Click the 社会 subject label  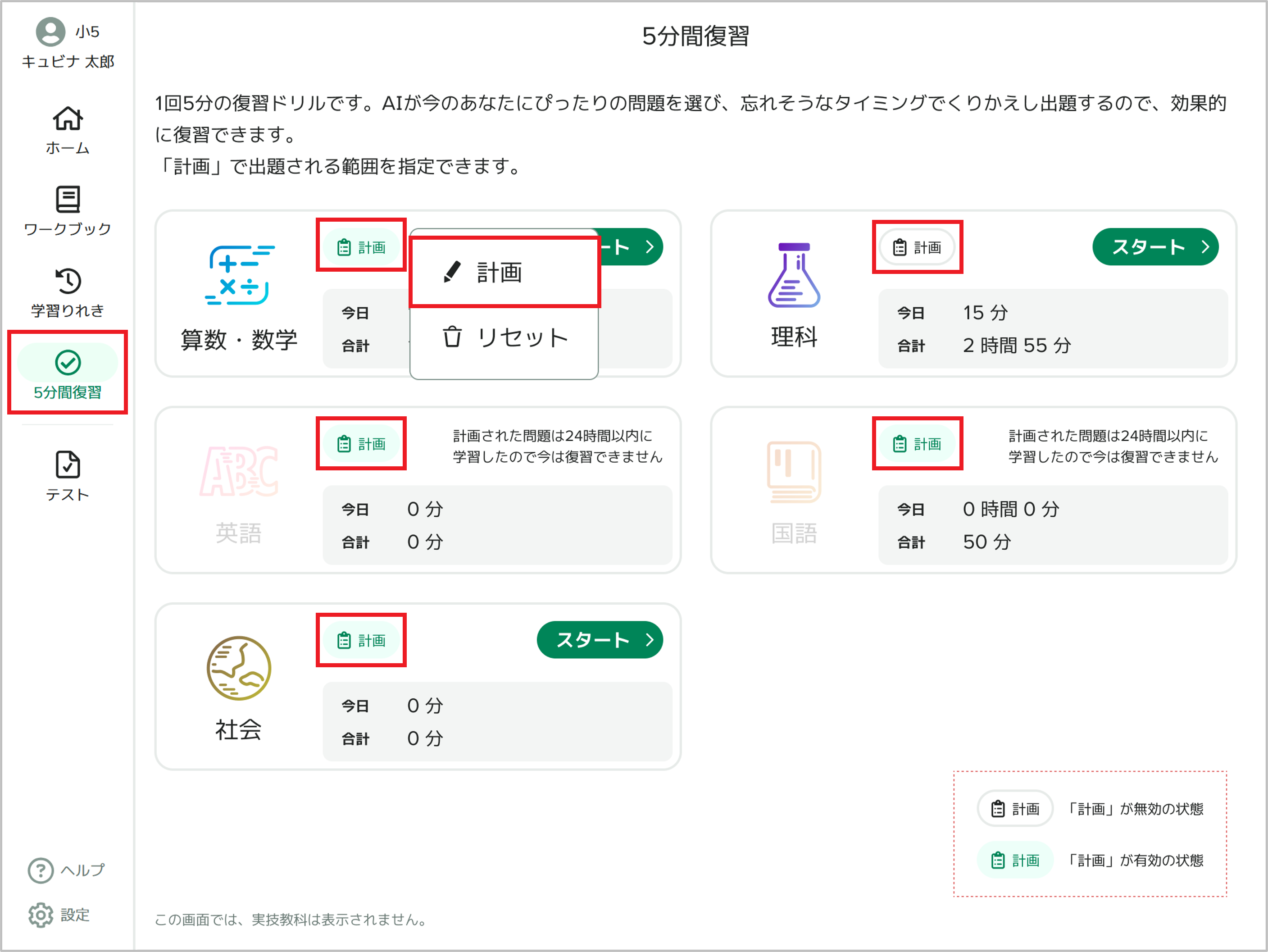[x=238, y=729]
